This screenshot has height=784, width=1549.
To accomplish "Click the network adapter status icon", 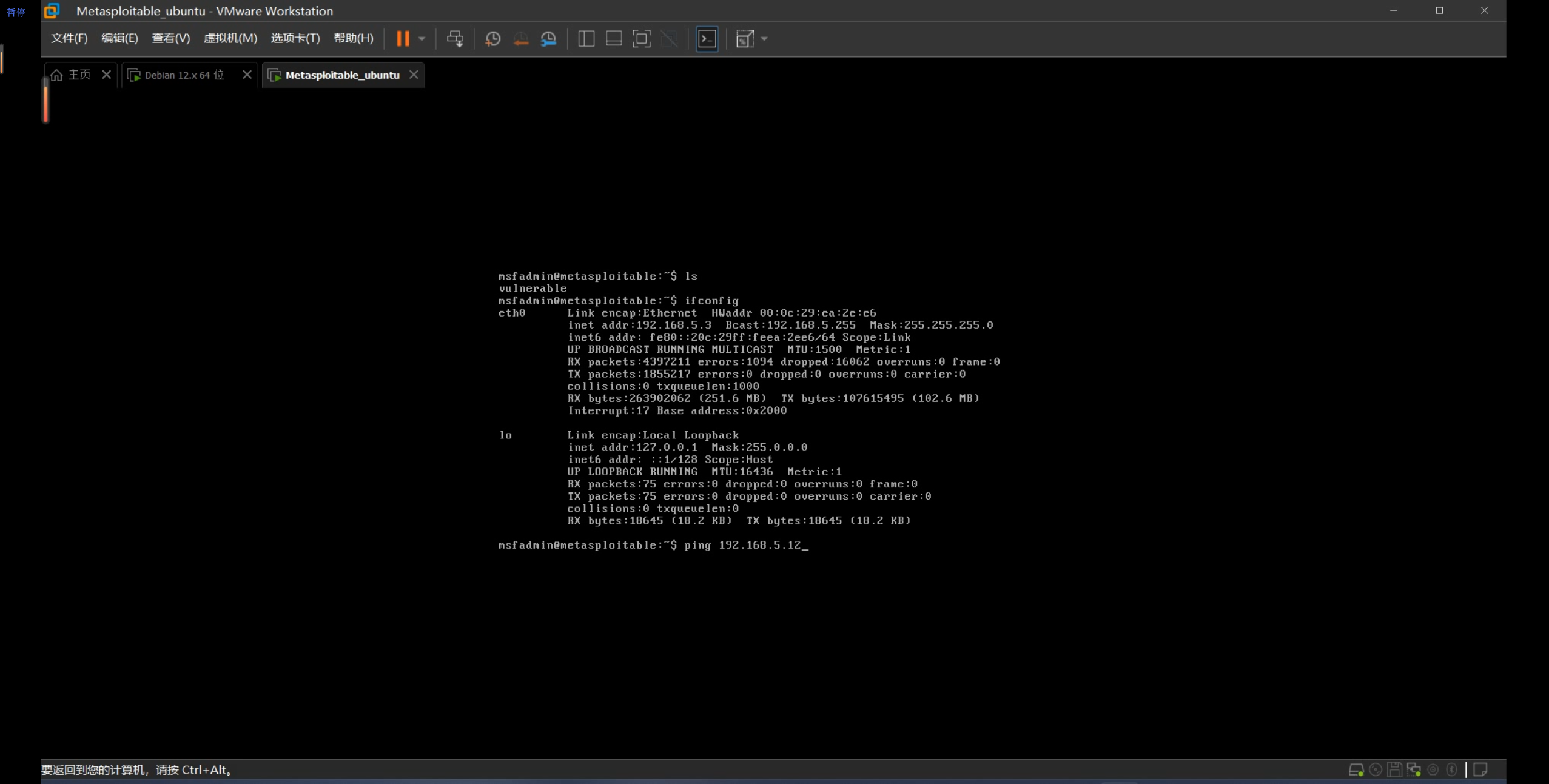I will click(1414, 769).
